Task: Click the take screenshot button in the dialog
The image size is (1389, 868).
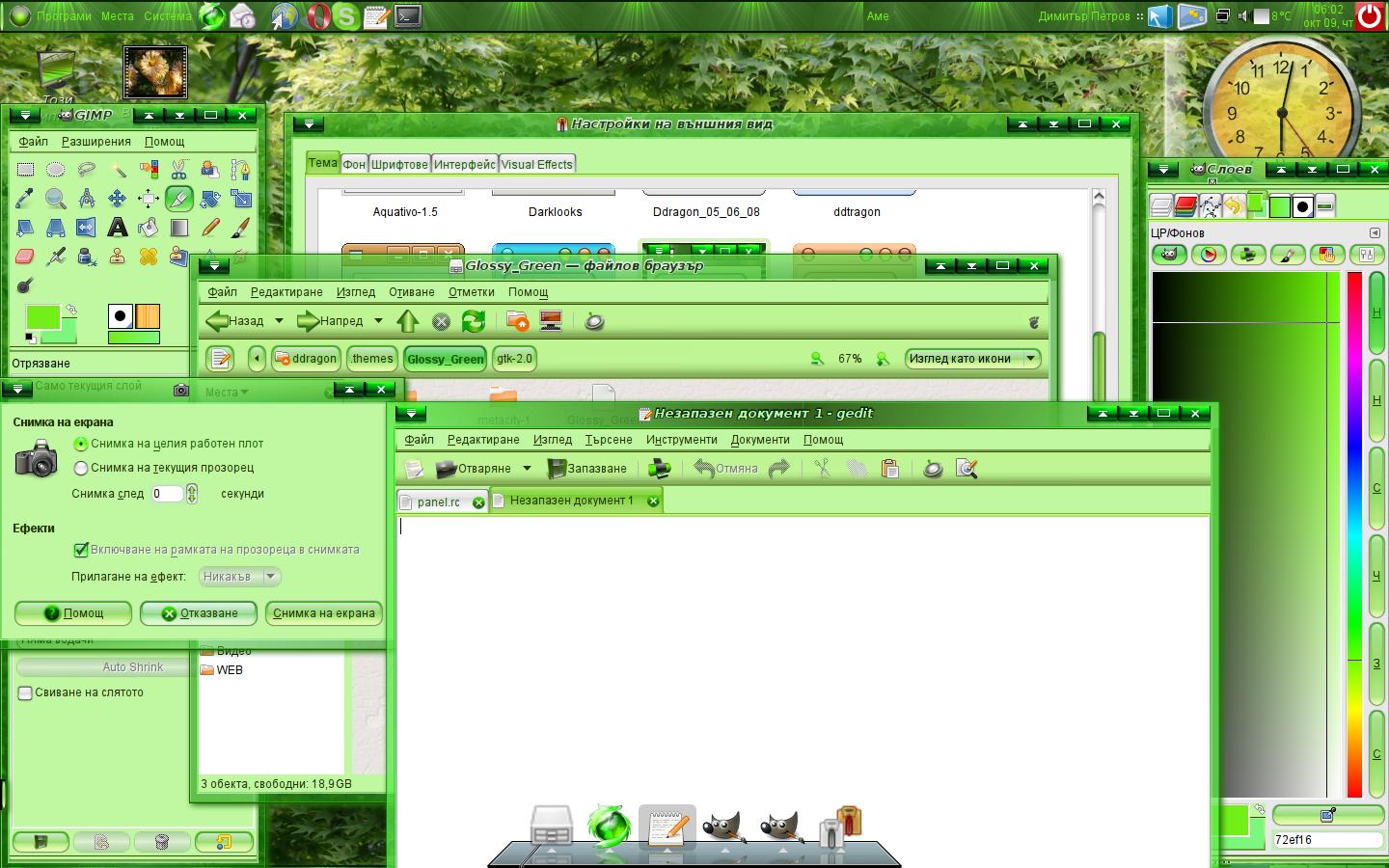Action: coord(324,613)
